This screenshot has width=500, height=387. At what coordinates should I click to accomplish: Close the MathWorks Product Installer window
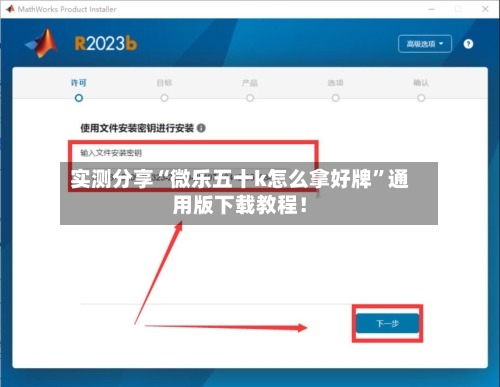(485, 9)
